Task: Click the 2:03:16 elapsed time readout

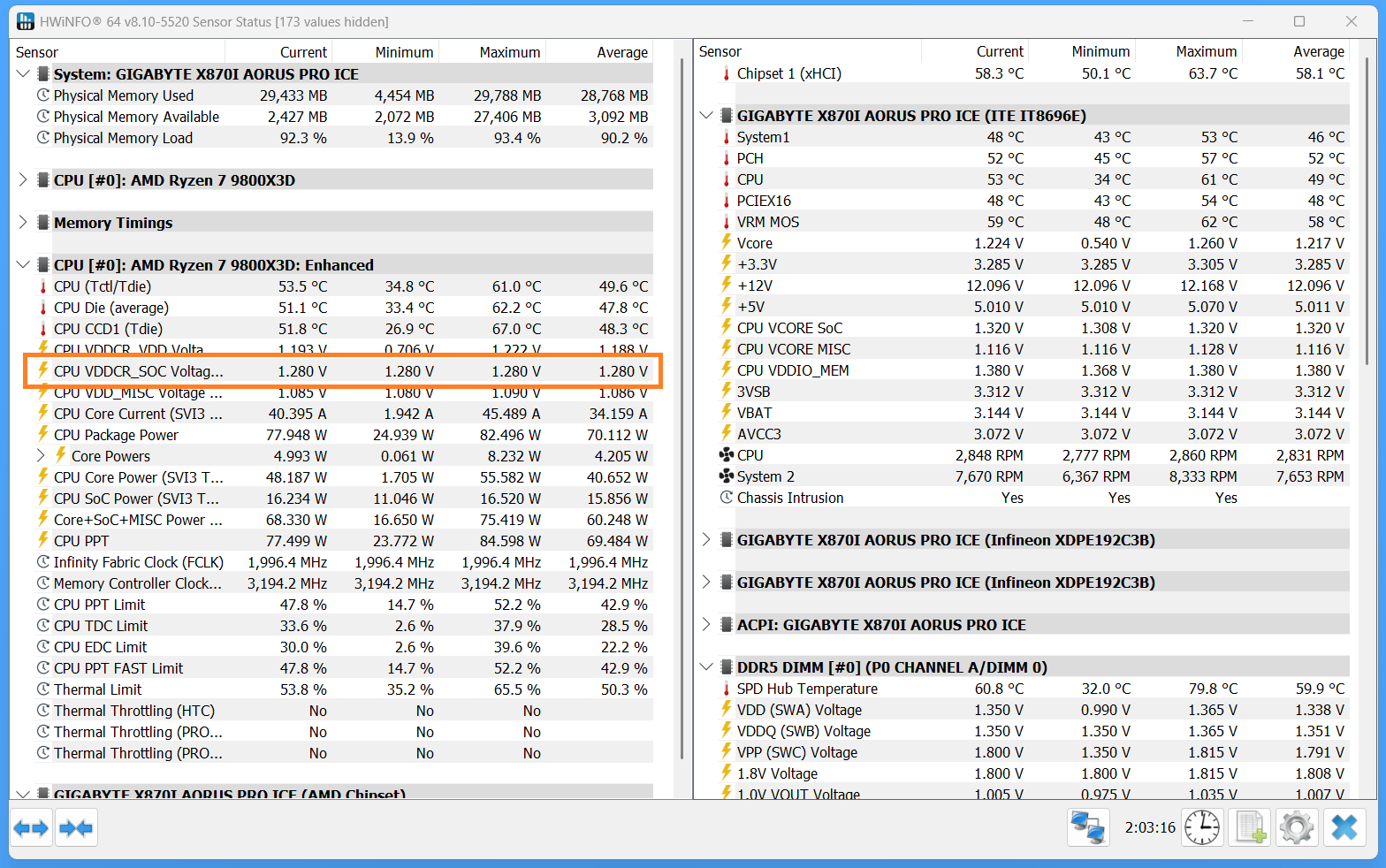Action: point(1150,828)
